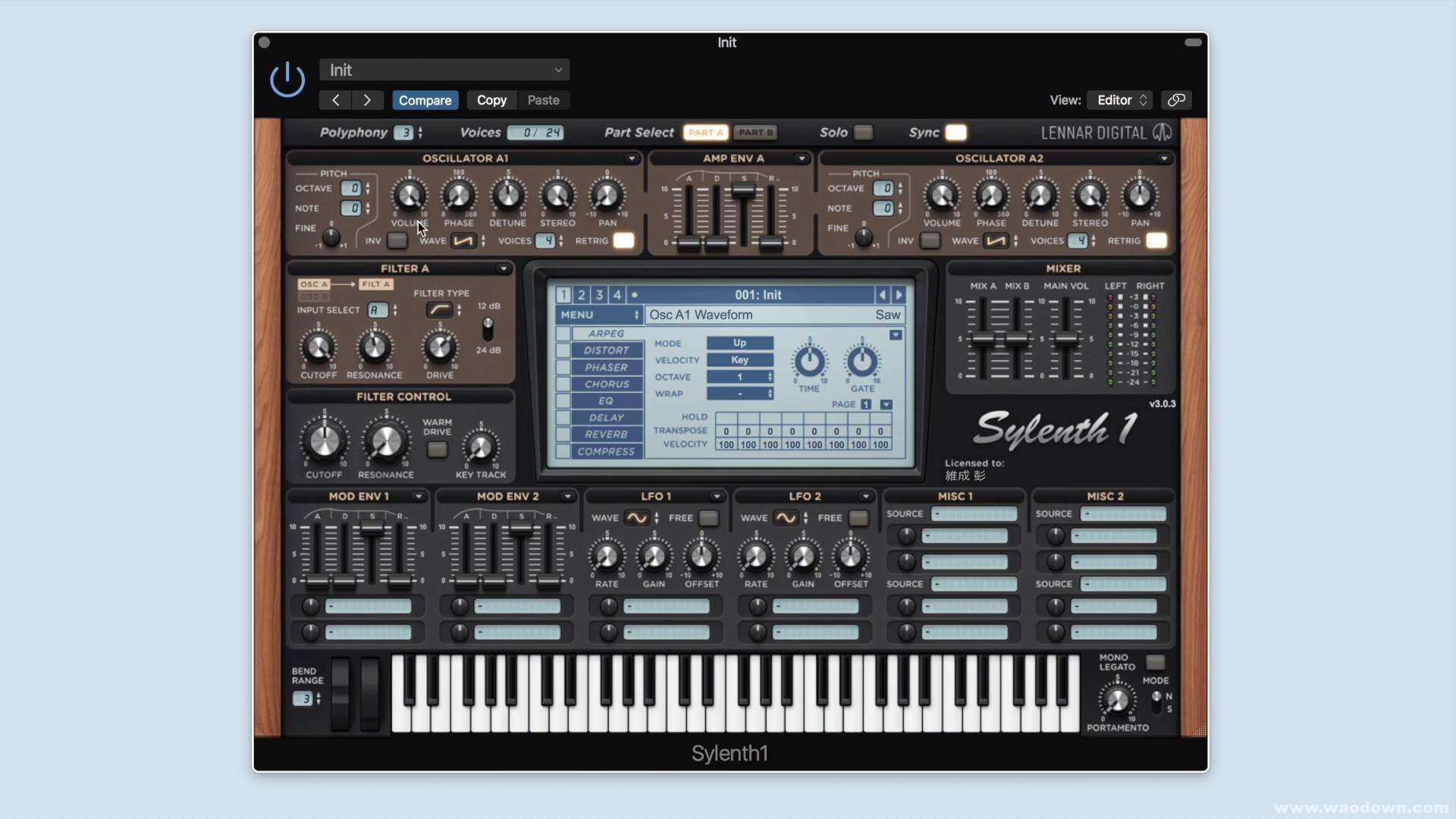Screen dimensions: 1456x819
Task: Click the link chain icon
Action: click(1176, 100)
